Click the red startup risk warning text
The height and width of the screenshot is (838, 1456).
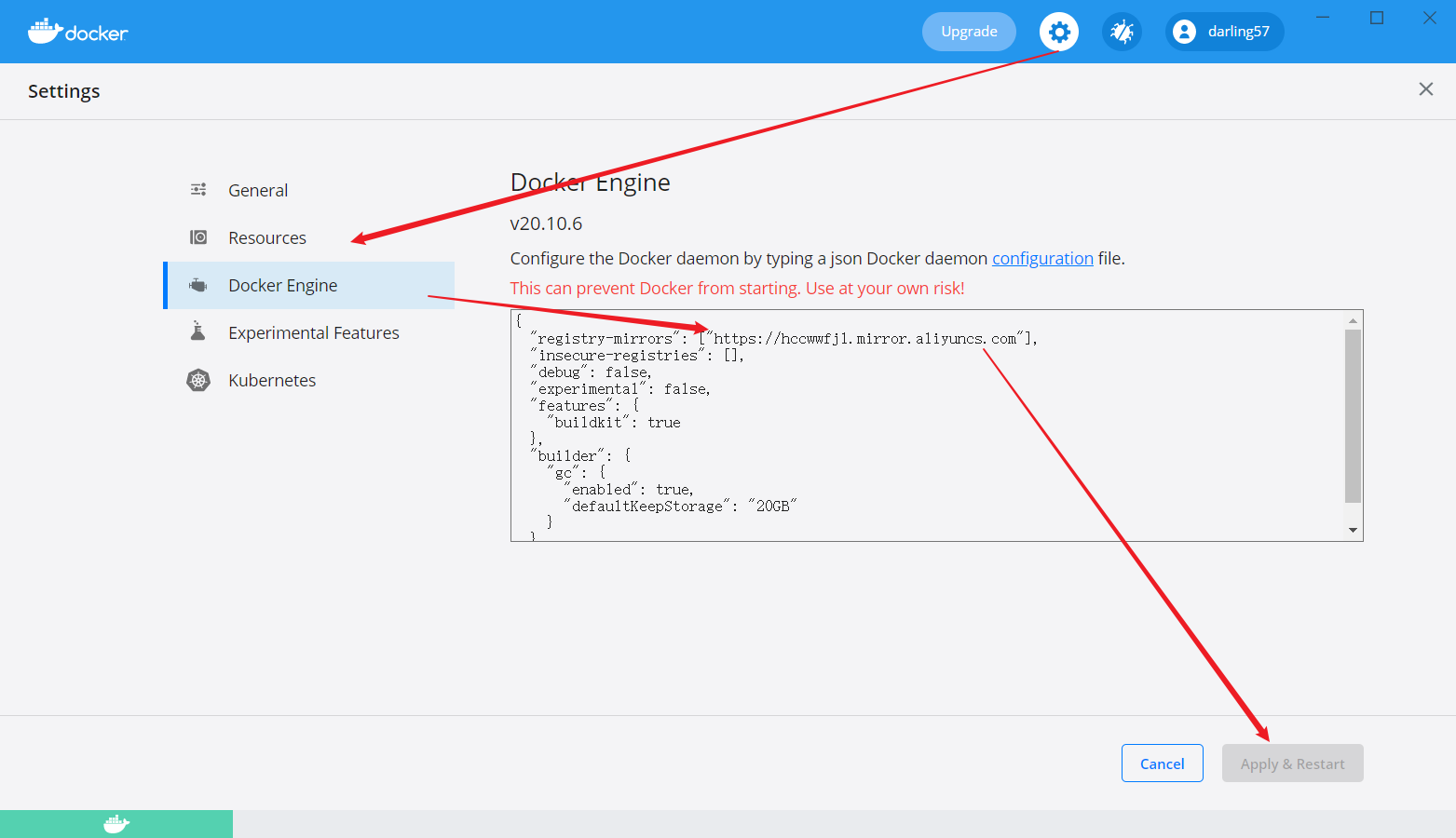tap(737, 288)
